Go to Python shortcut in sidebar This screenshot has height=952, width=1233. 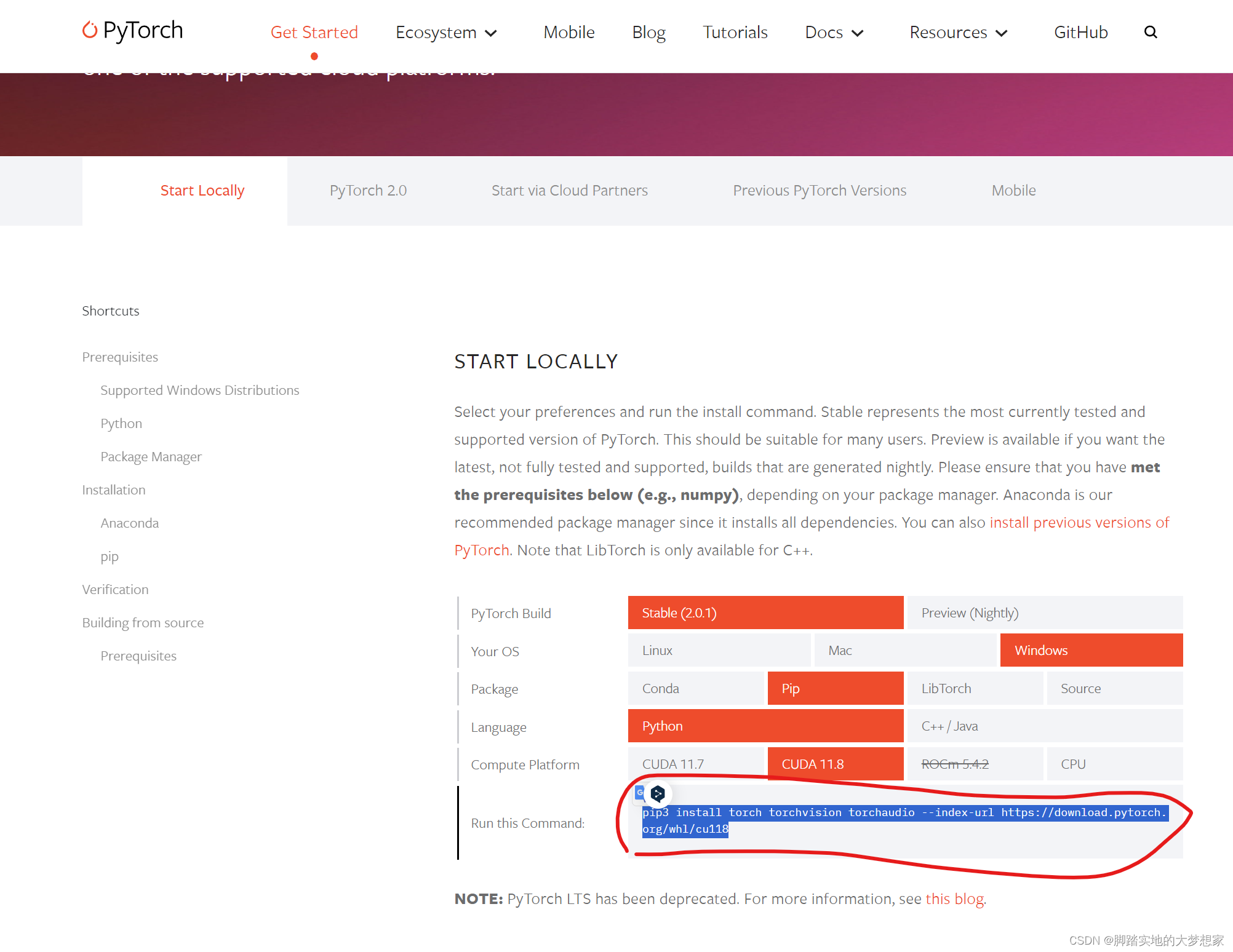pos(121,423)
